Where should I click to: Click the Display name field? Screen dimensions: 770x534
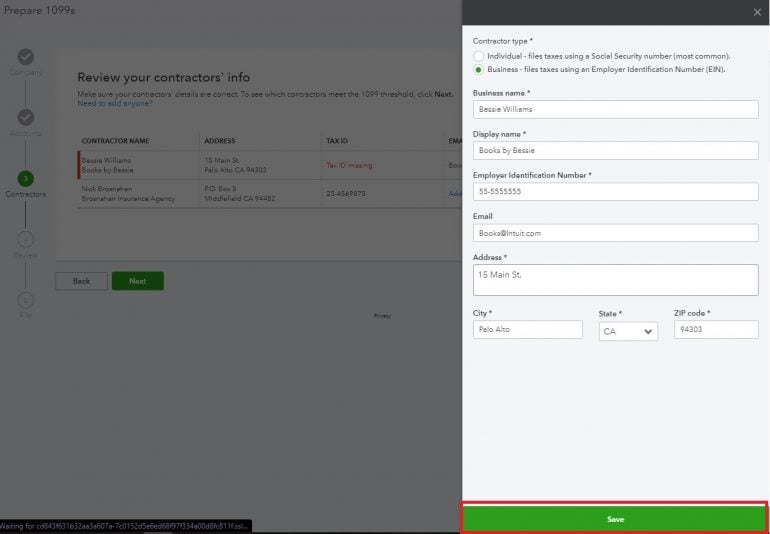(615, 150)
